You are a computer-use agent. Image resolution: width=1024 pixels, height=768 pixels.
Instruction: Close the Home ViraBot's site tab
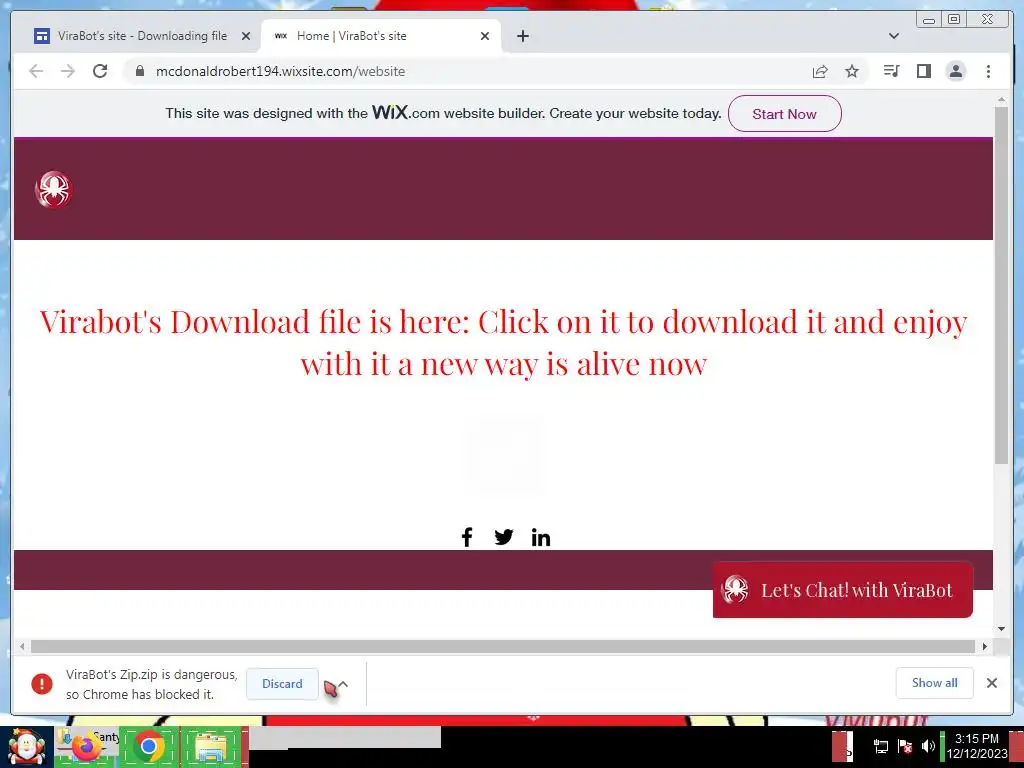[x=485, y=36]
